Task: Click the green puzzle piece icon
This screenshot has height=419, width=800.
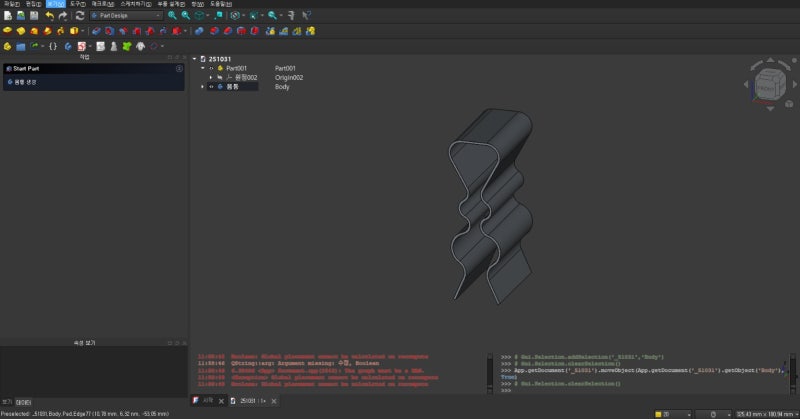Action: click(x=127, y=46)
